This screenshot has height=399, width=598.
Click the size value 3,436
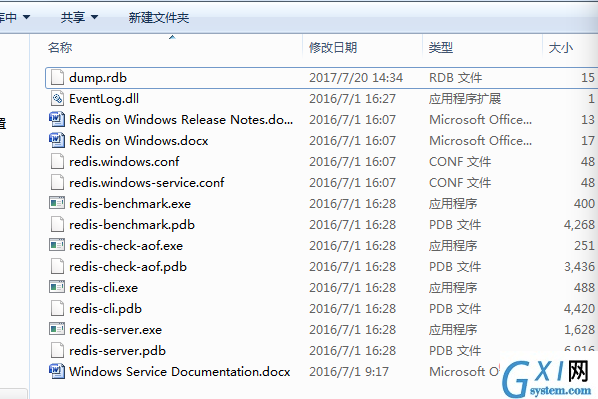pos(579,267)
